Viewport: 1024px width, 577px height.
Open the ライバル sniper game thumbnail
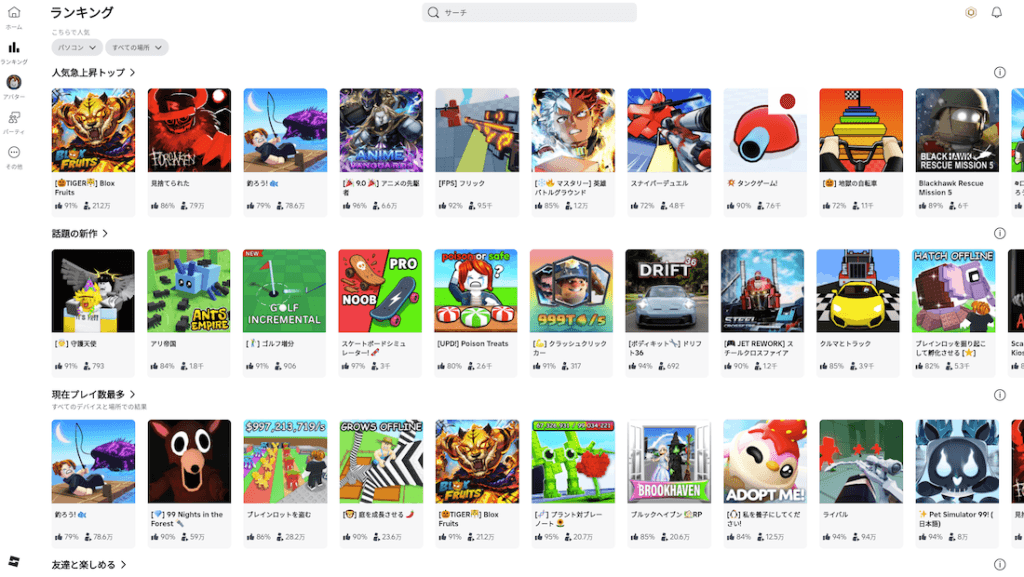point(861,461)
